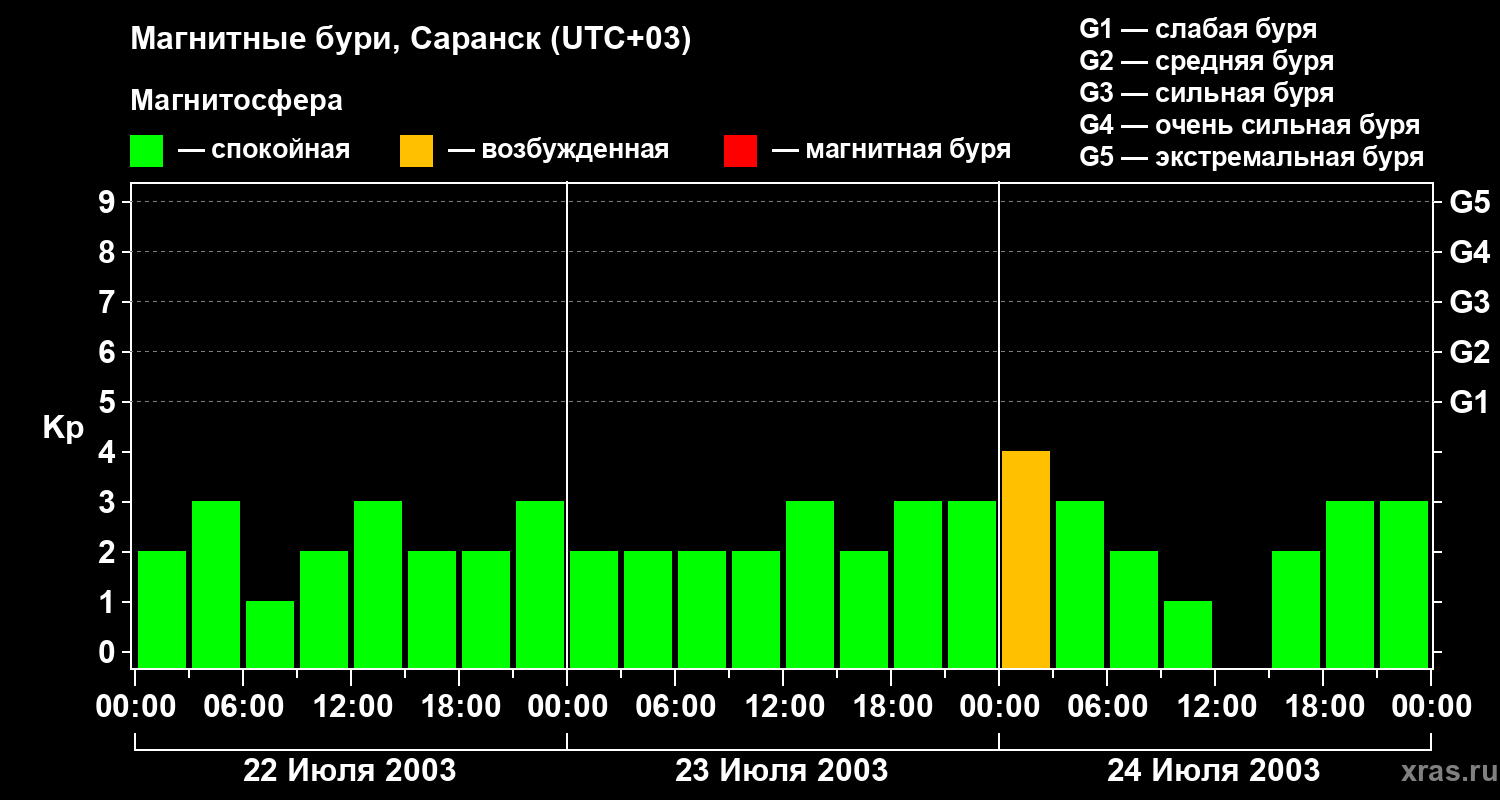Click the right-axis 'G5' tick label
The height and width of the screenshot is (800, 1500).
[1470, 202]
